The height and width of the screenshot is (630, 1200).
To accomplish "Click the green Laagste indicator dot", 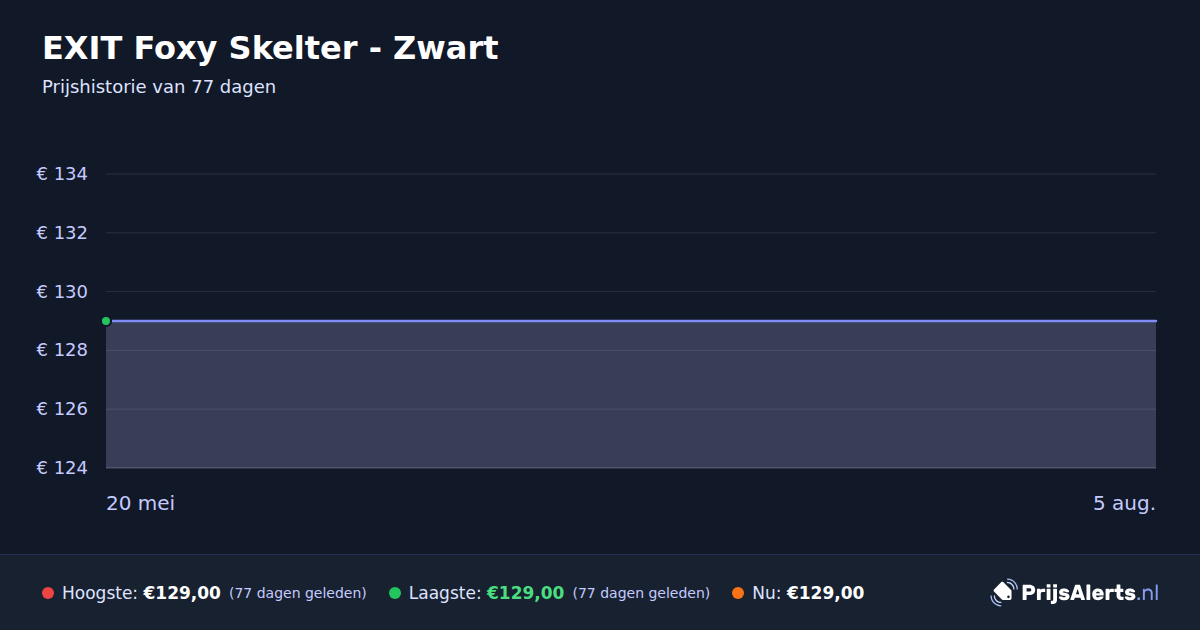I will [x=395, y=593].
